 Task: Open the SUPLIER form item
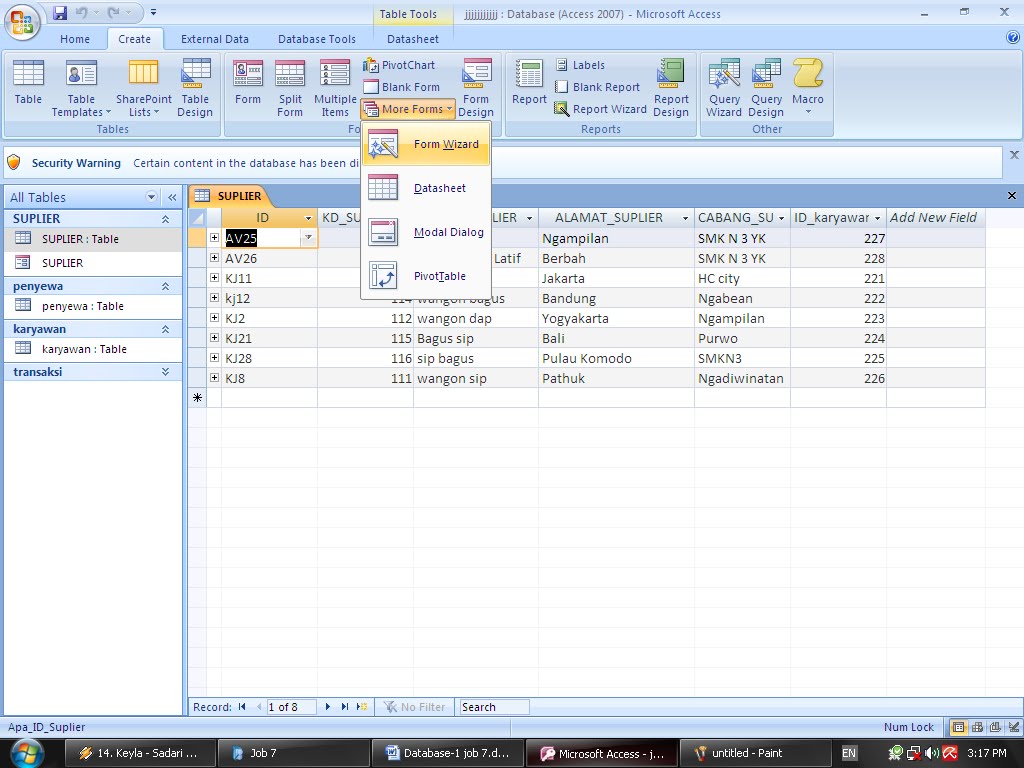point(93,263)
